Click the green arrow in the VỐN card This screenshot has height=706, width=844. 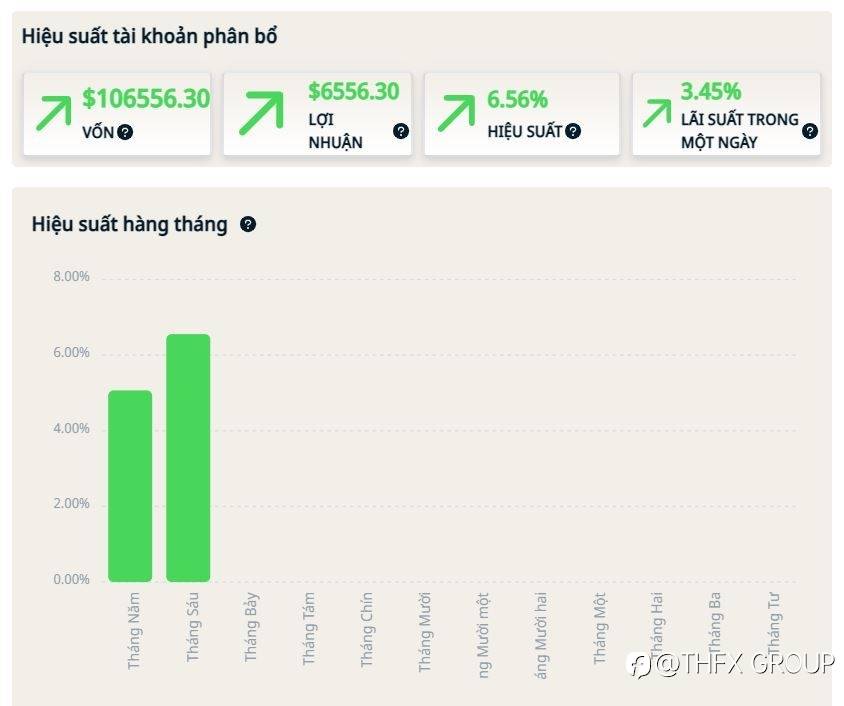[x=55, y=112]
